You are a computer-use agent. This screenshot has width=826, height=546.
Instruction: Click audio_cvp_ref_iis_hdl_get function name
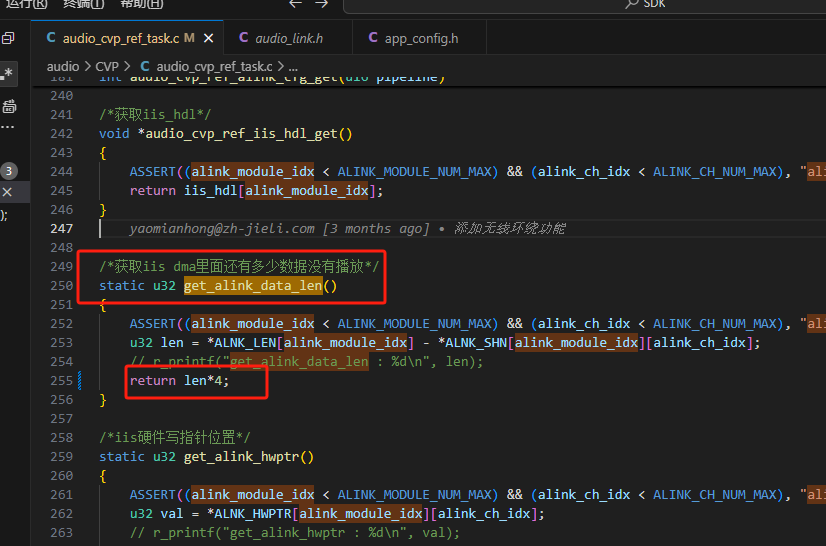point(241,133)
